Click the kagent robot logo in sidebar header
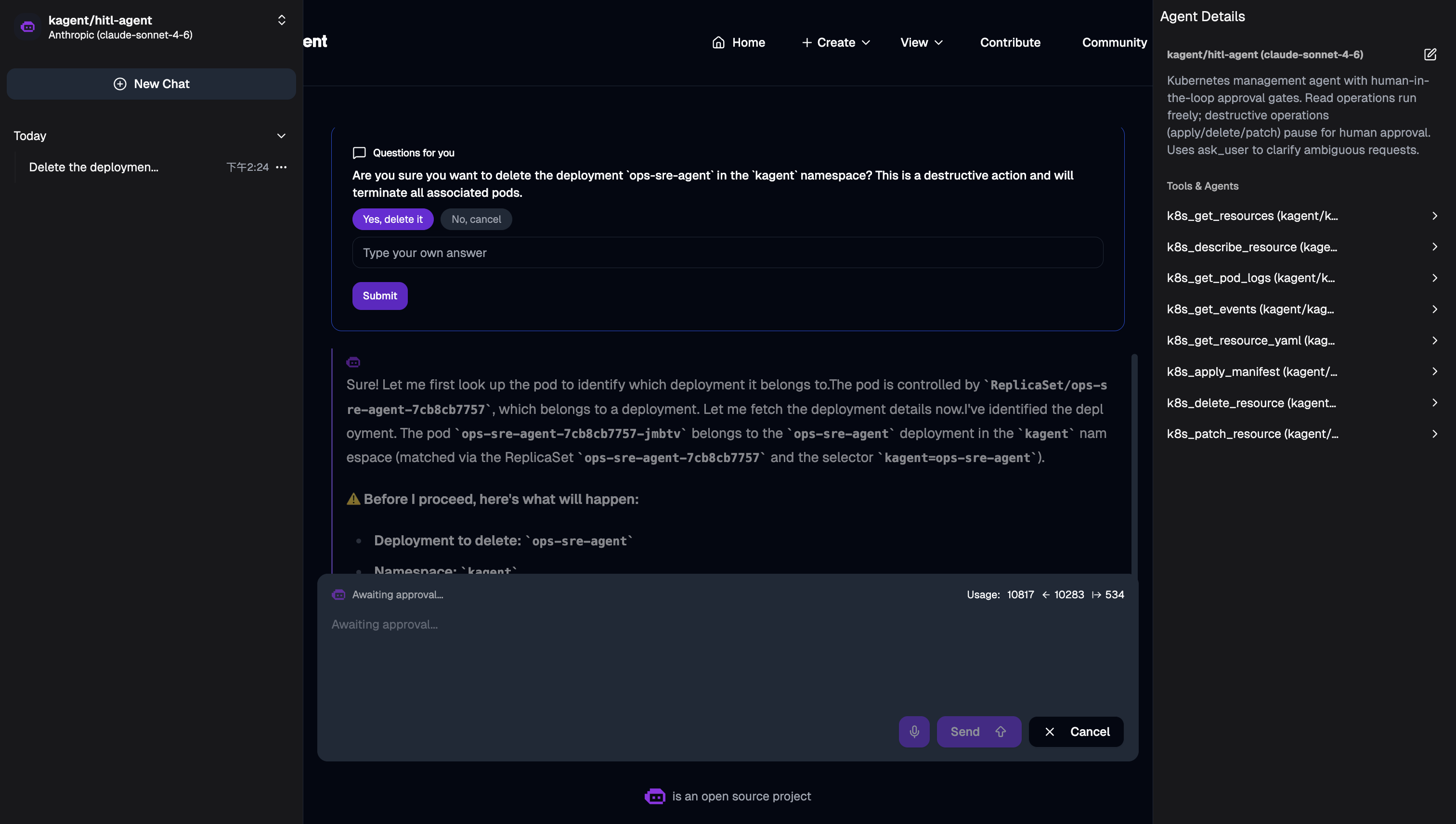 28,26
